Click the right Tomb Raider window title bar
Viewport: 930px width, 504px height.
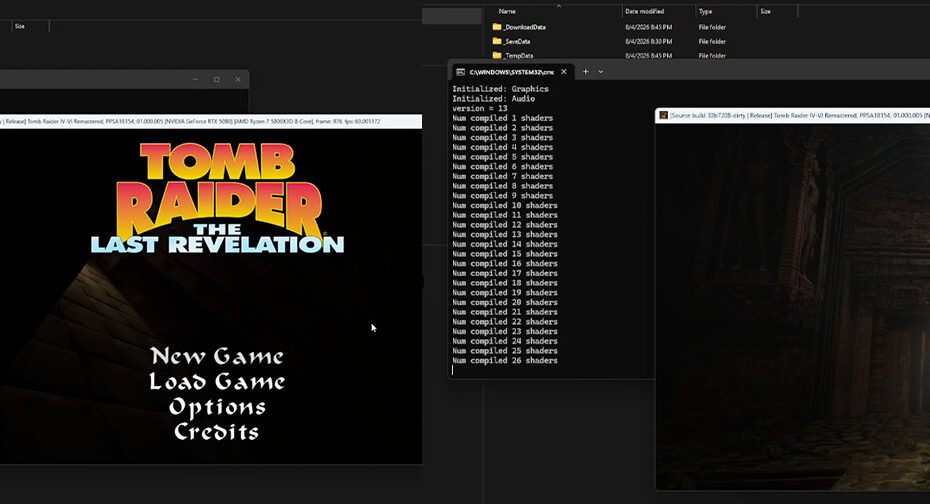793,115
